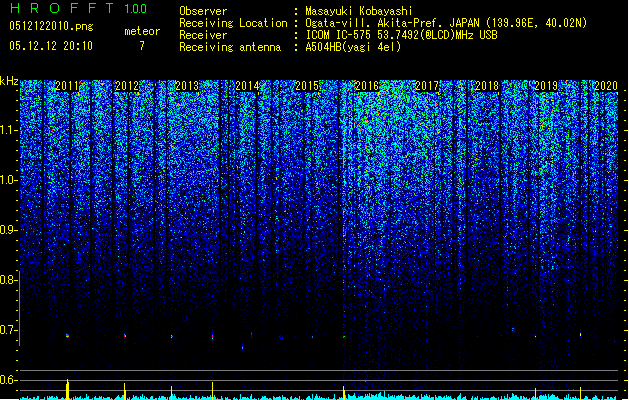Click the 1.0 frequency axis label

pos(9,180)
